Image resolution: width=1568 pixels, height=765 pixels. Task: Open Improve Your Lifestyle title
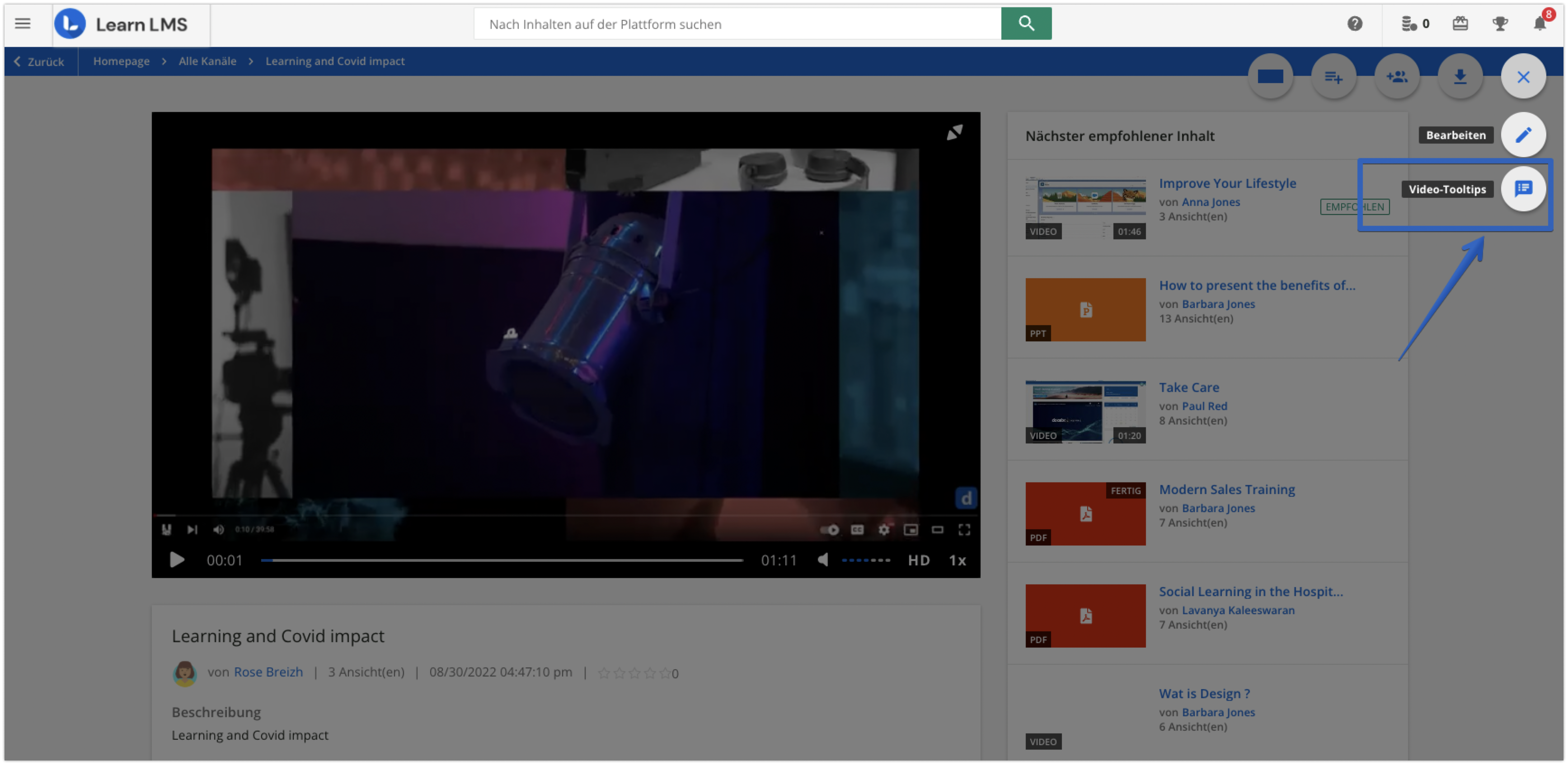click(x=1227, y=183)
